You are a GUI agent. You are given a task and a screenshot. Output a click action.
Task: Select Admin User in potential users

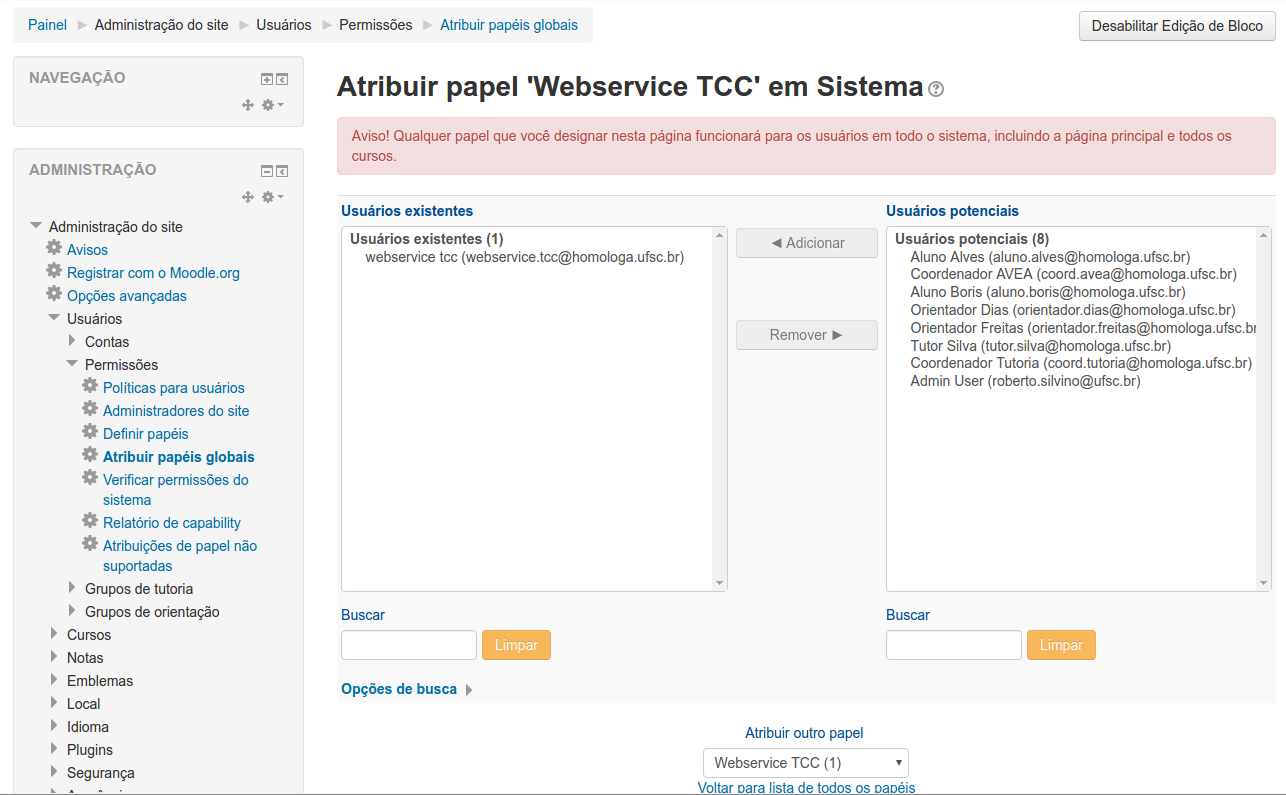tap(1025, 381)
